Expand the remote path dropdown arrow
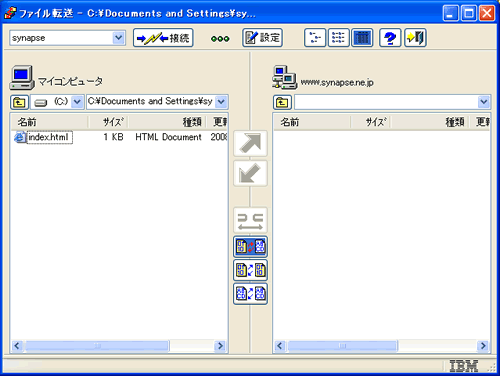 [x=484, y=102]
